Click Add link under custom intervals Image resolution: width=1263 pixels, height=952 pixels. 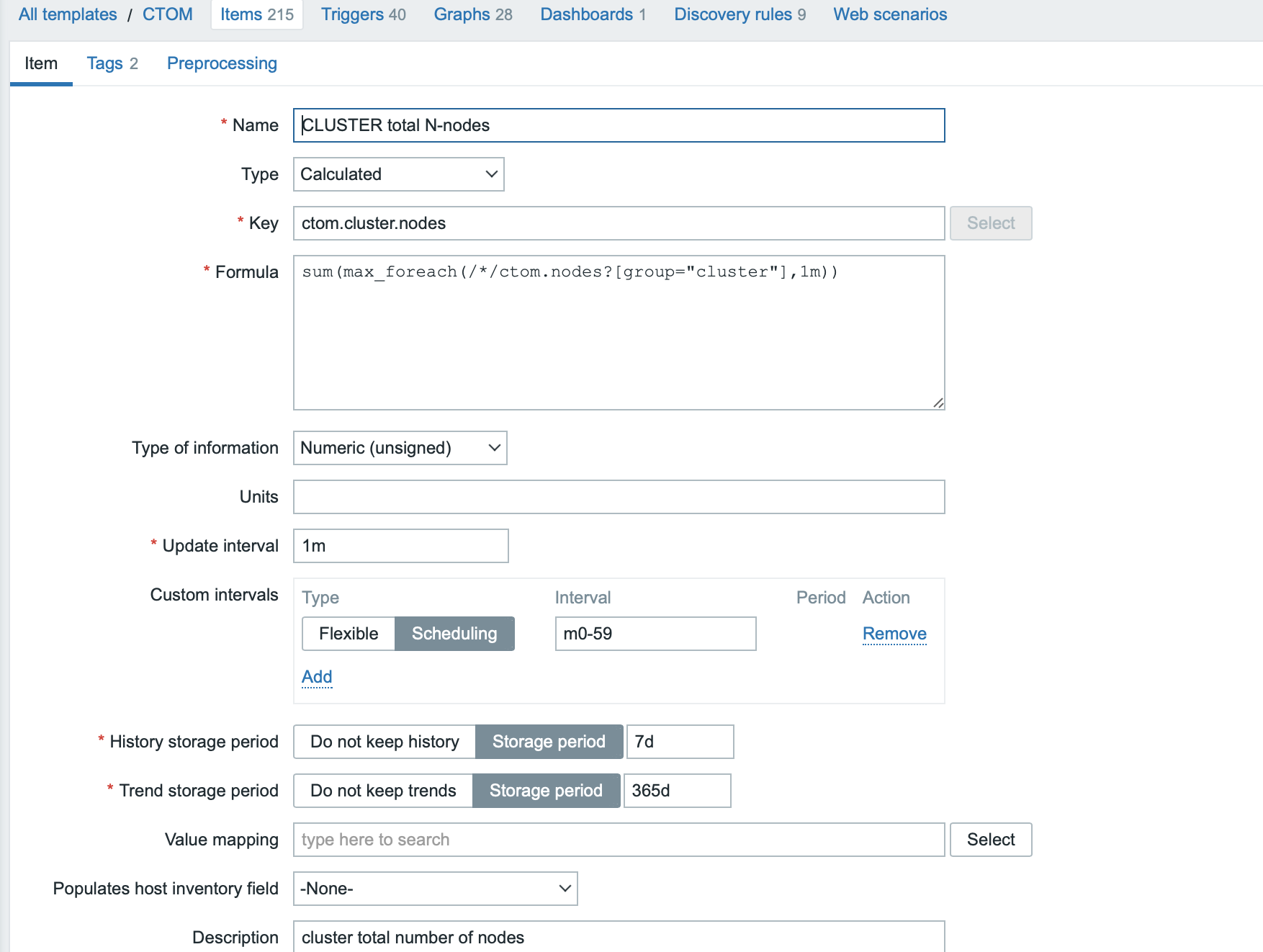tap(317, 677)
